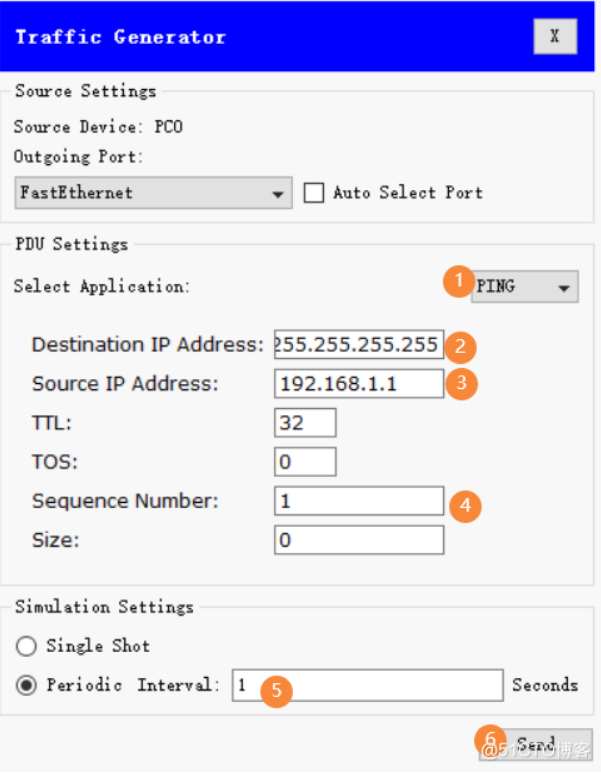The width and height of the screenshot is (601, 774).
Task: Click the TTL input field
Action: tap(305, 422)
